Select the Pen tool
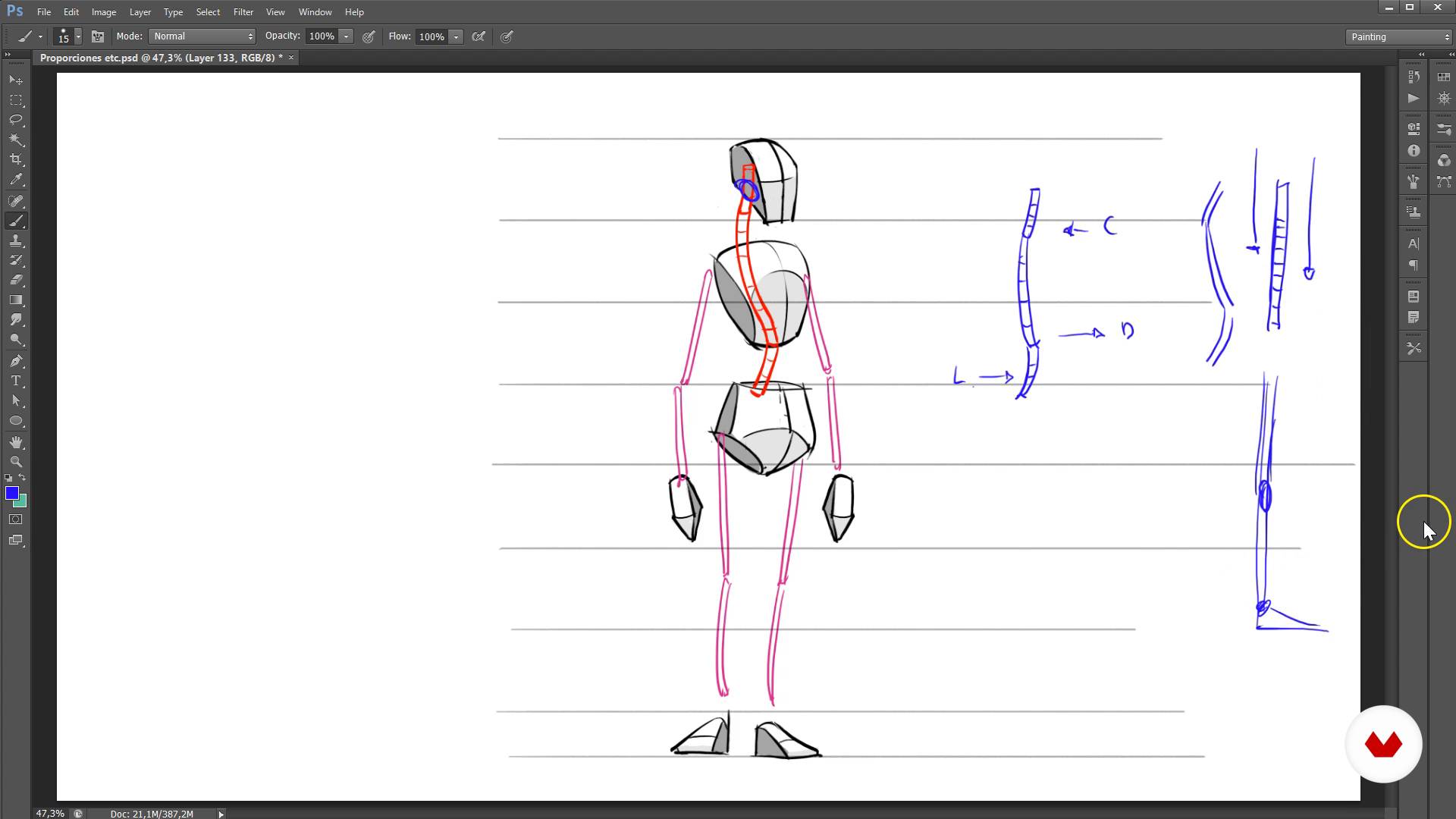The width and height of the screenshot is (1456, 819). point(16,361)
